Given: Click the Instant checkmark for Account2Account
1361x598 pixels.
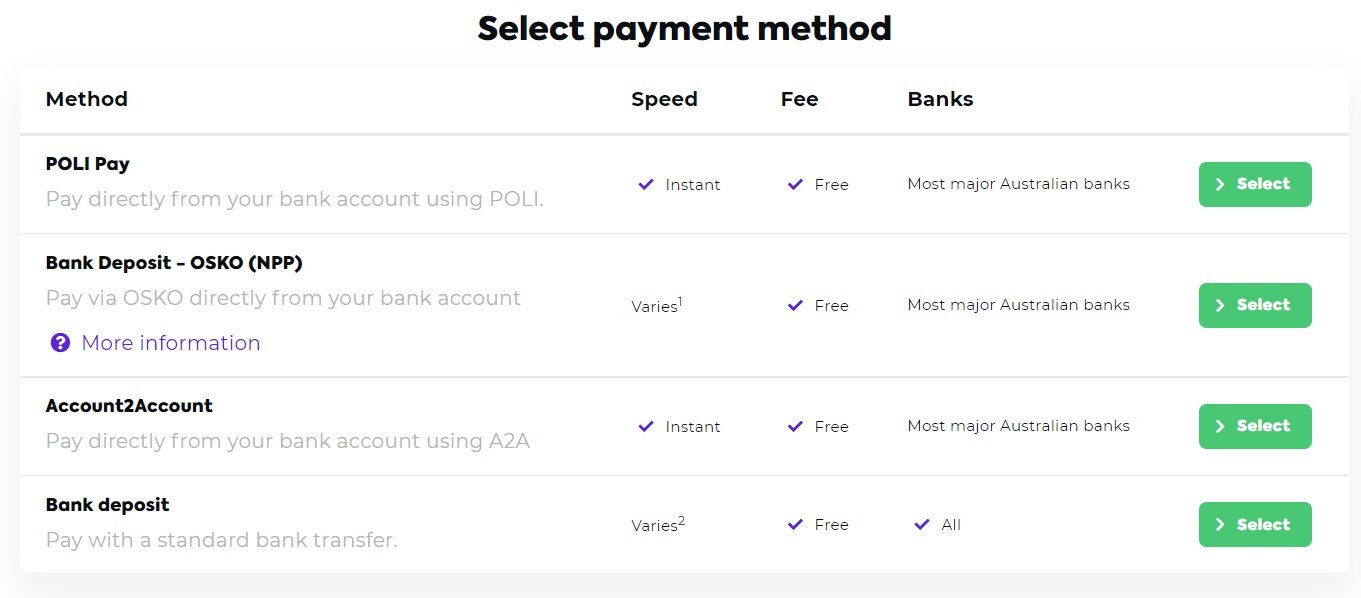Looking at the screenshot, I should tap(646, 426).
